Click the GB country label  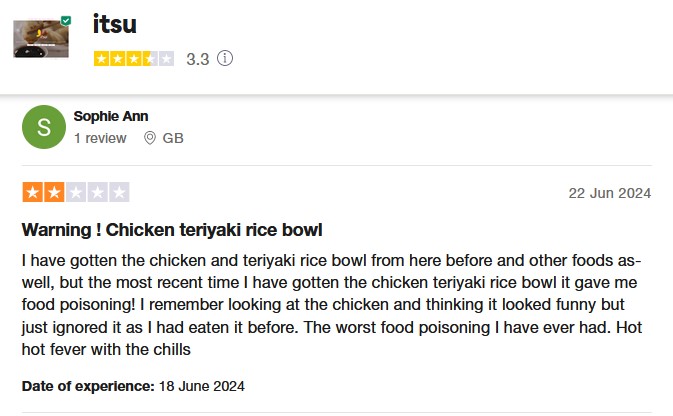tap(173, 138)
